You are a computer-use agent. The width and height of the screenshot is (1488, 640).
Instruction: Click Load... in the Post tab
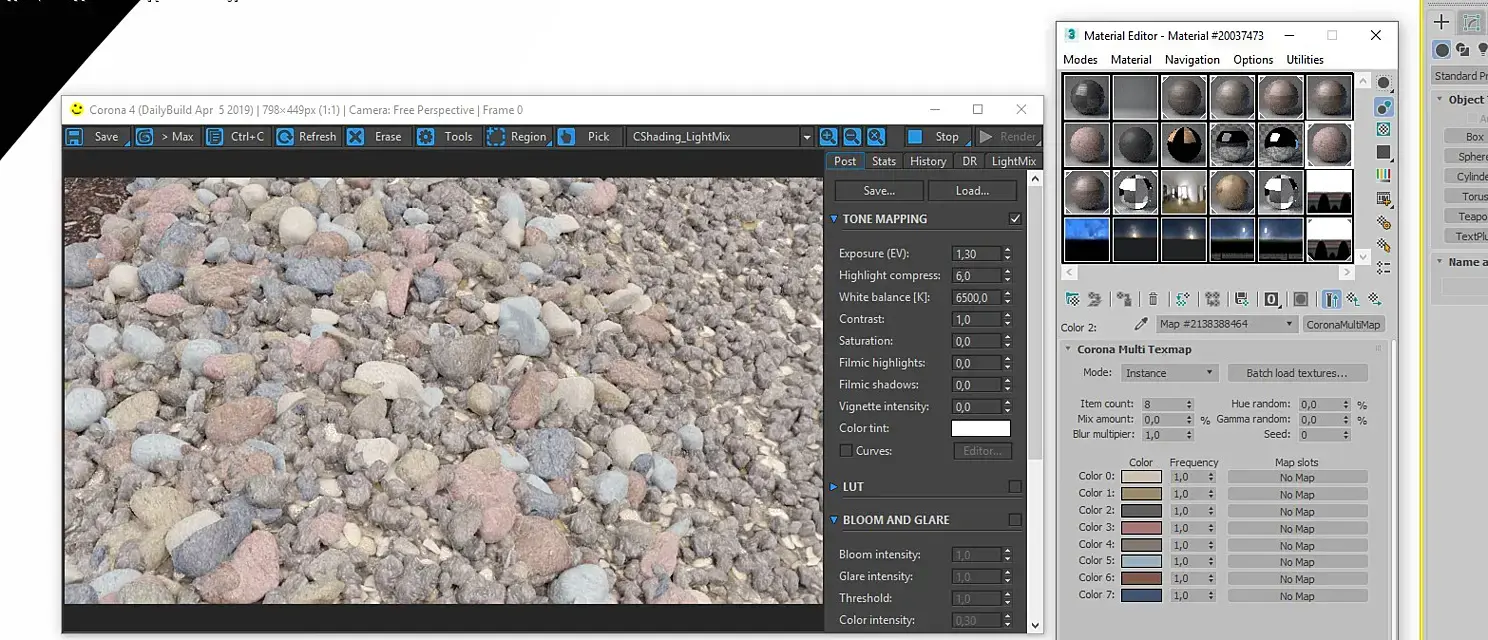point(972,191)
